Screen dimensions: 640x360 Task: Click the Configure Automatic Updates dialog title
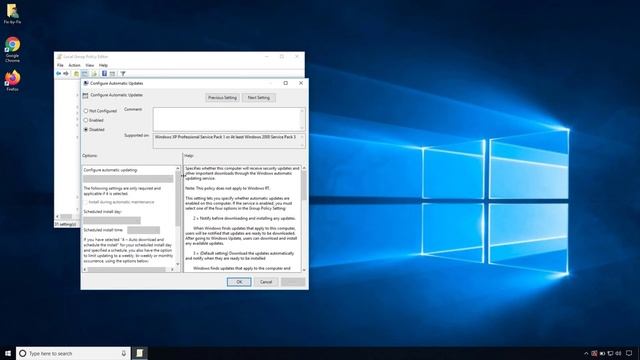click(x=117, y=83)
